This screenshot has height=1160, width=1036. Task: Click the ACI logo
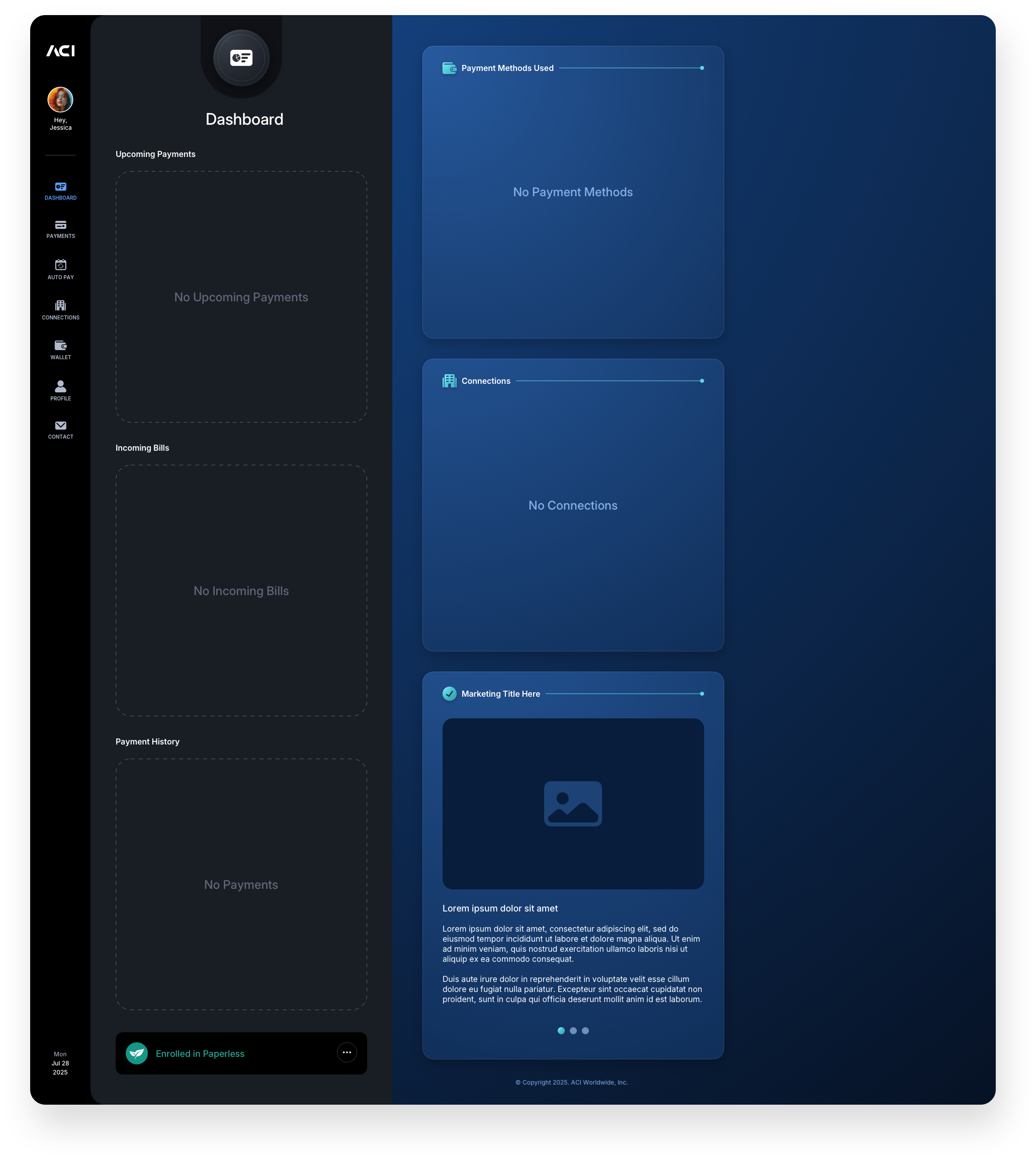coord(60,51)
